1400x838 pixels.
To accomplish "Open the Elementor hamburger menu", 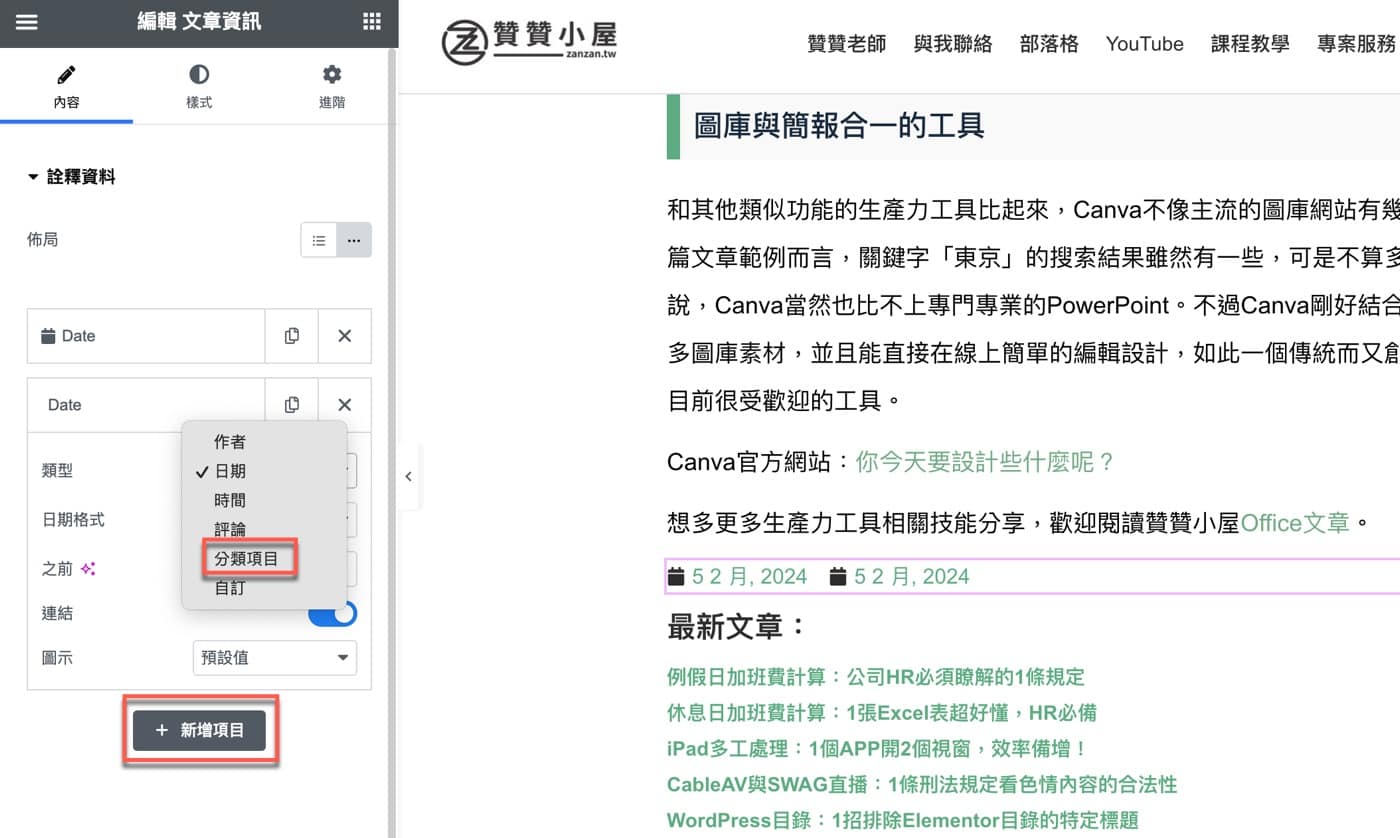I will click(27, 22).
